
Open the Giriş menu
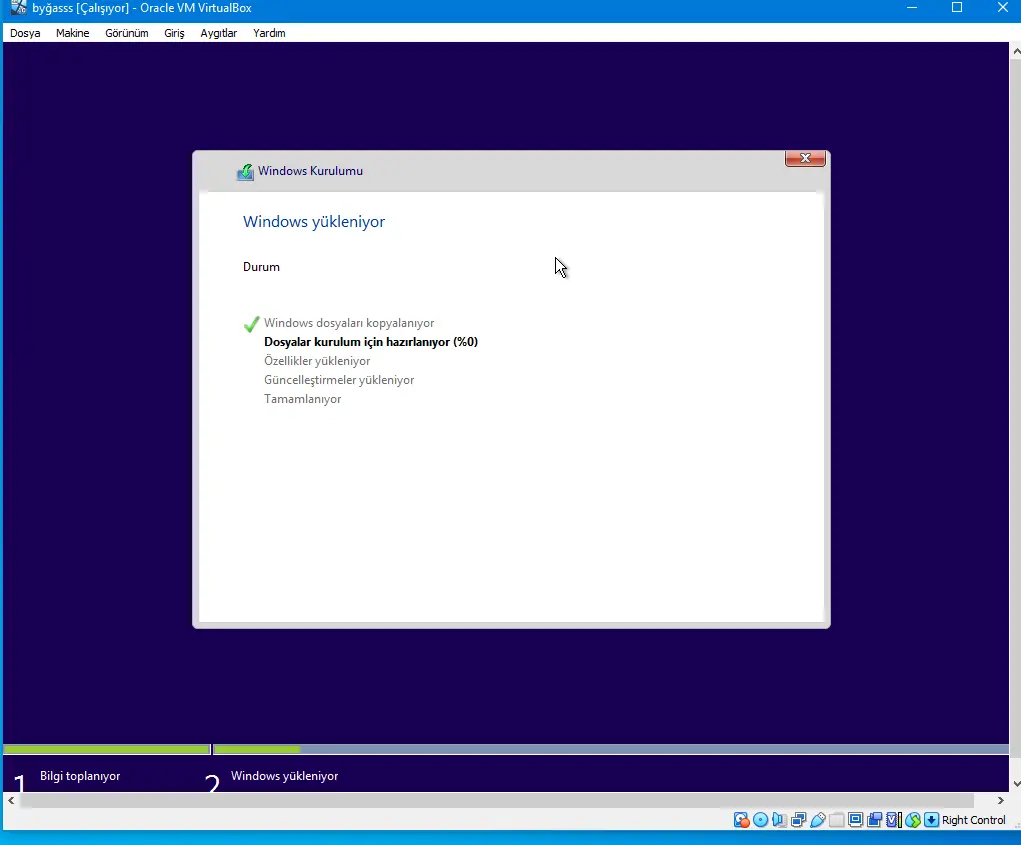tap(174, 33)
